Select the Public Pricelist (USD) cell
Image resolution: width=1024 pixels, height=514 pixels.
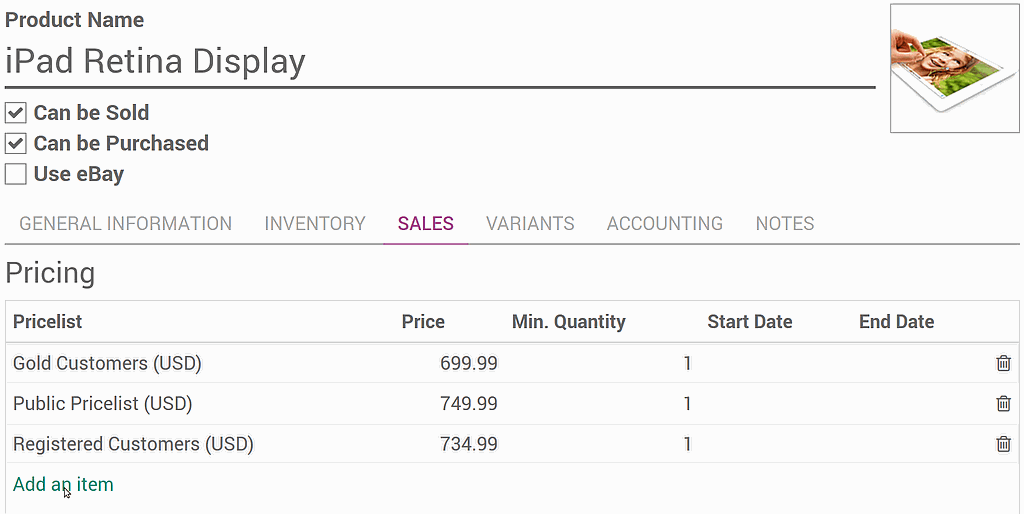click(x=102, y=403)
